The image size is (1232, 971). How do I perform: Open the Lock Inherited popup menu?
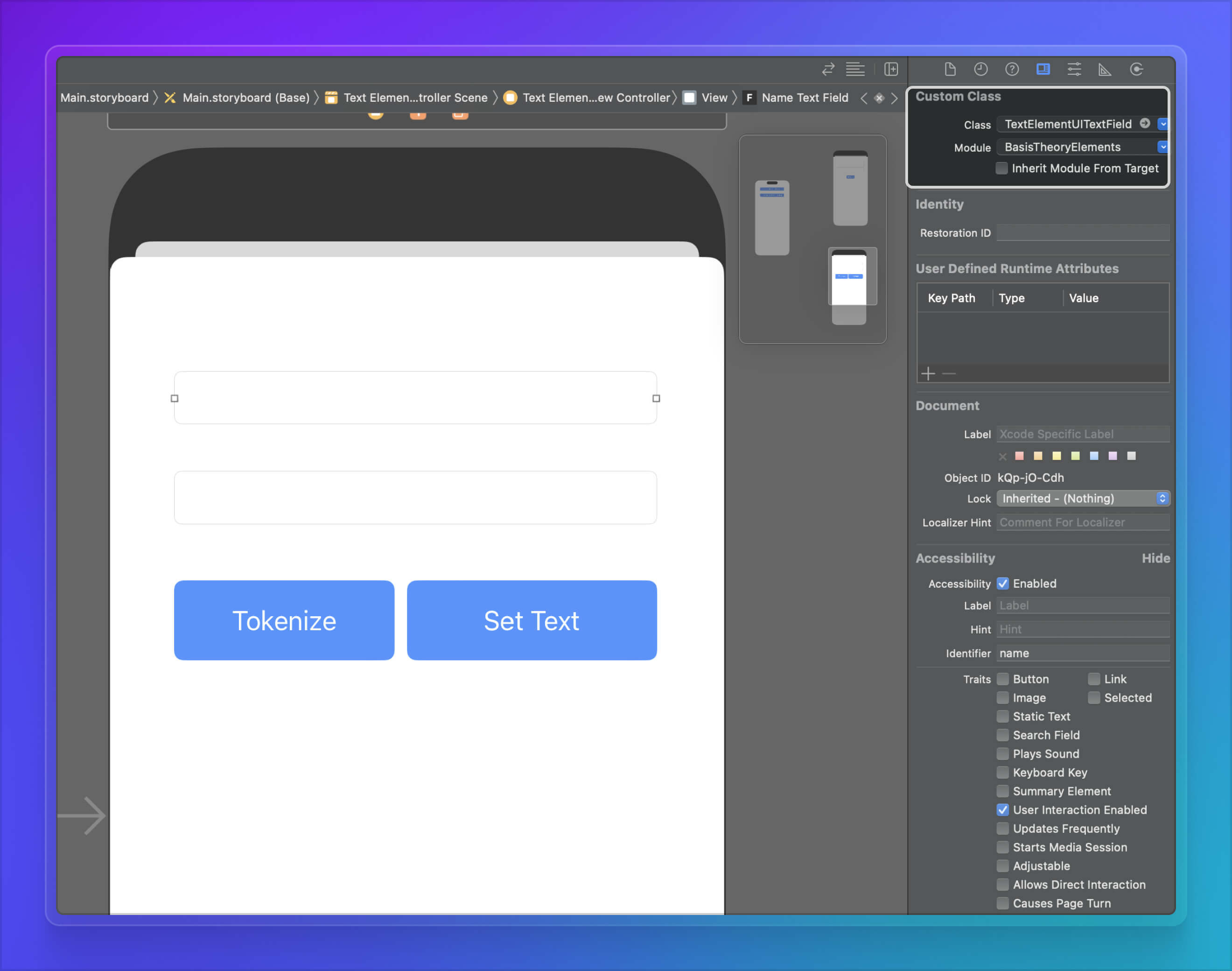(1083, 499)
